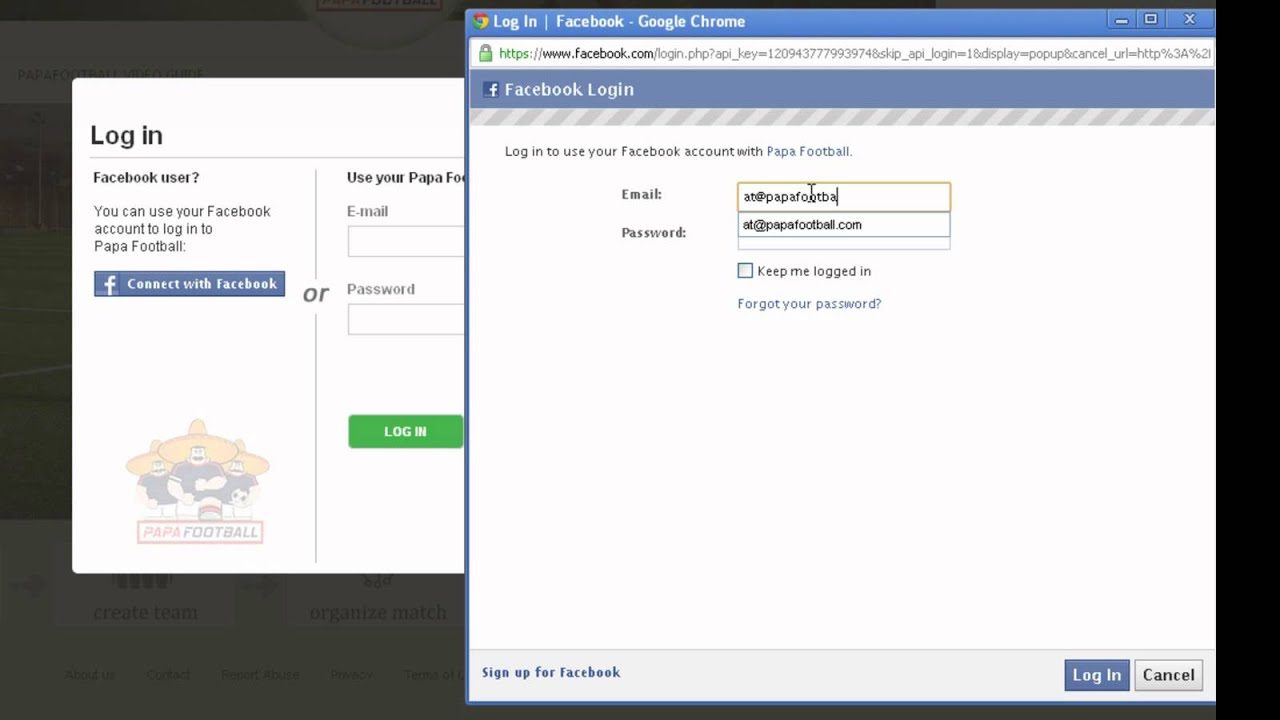This screenshot has width=1280, height=720.
Task: Click Sign up for Facebook link
Action: pyautogui.click(x=551, y=672)
